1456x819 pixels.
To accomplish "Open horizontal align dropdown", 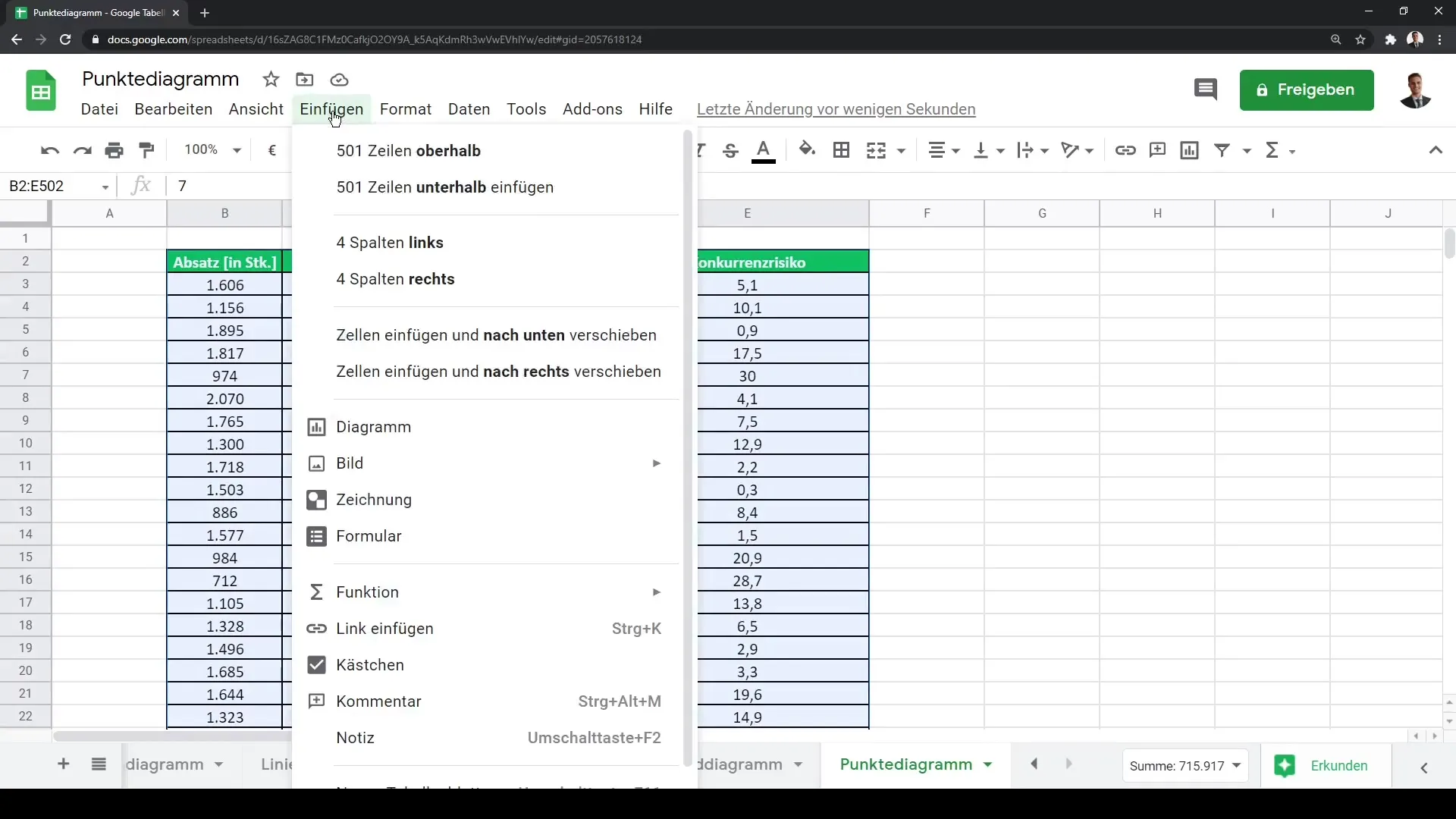I will [x=944, y=150].
